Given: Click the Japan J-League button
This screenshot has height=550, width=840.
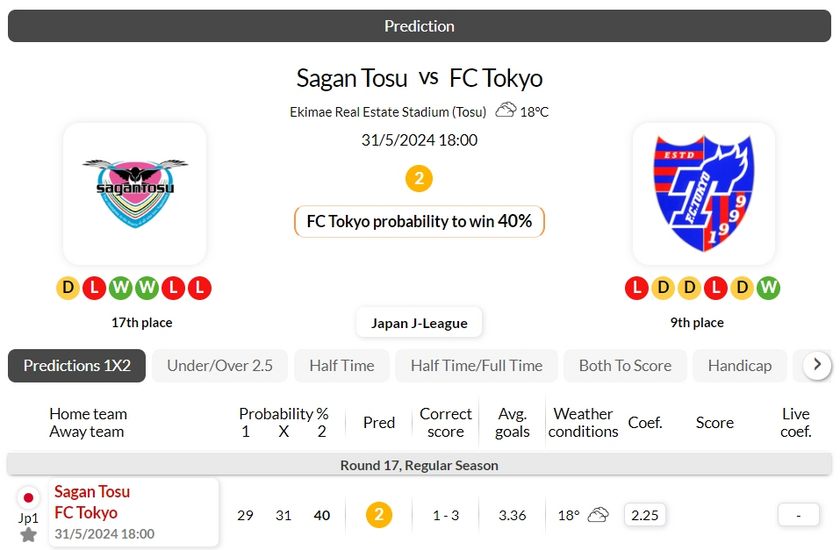Looking at the screenshot, I should point(420,323).
